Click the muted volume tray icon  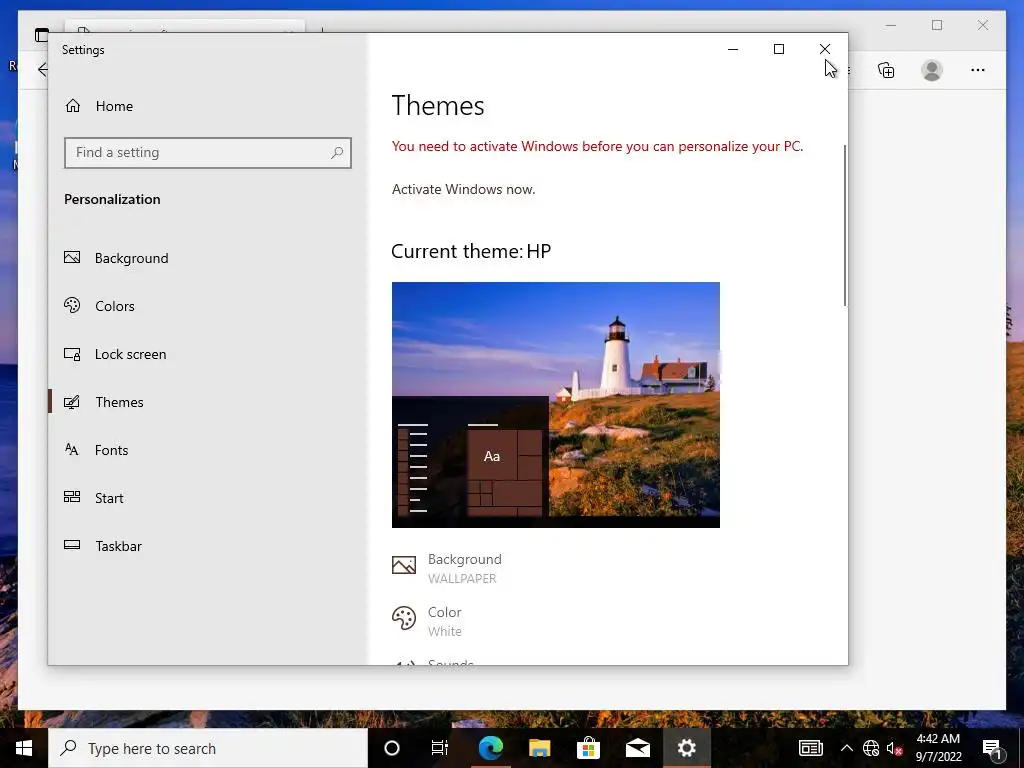click(894, 748)
